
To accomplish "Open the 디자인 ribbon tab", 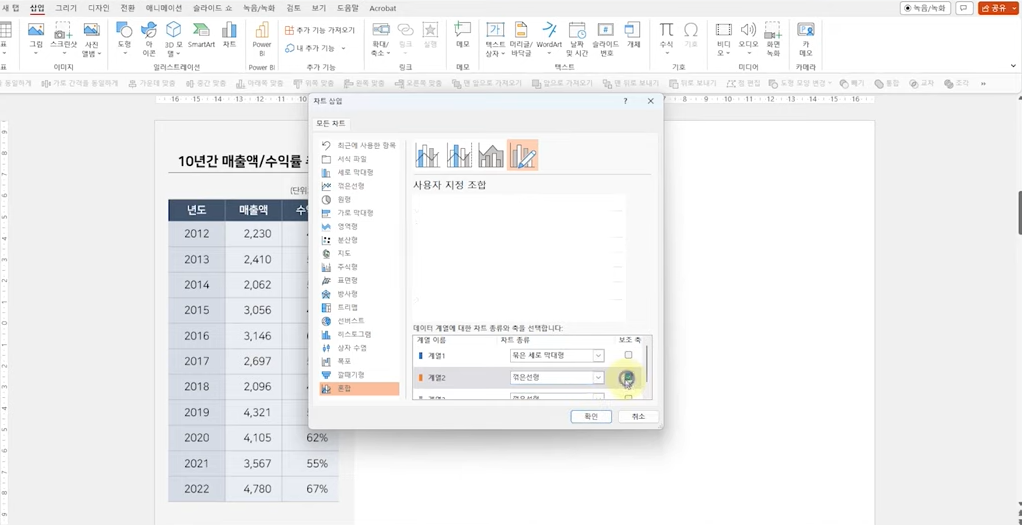I will pyautogui.click(x=98, y=8).
